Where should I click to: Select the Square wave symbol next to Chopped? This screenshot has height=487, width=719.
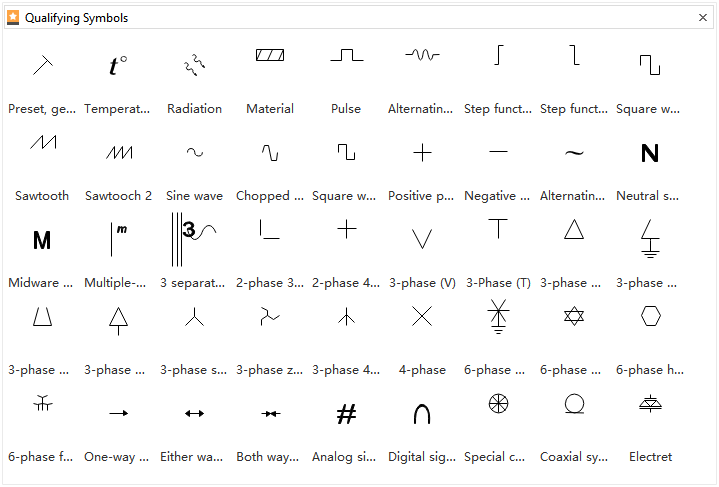coord(346,152)
